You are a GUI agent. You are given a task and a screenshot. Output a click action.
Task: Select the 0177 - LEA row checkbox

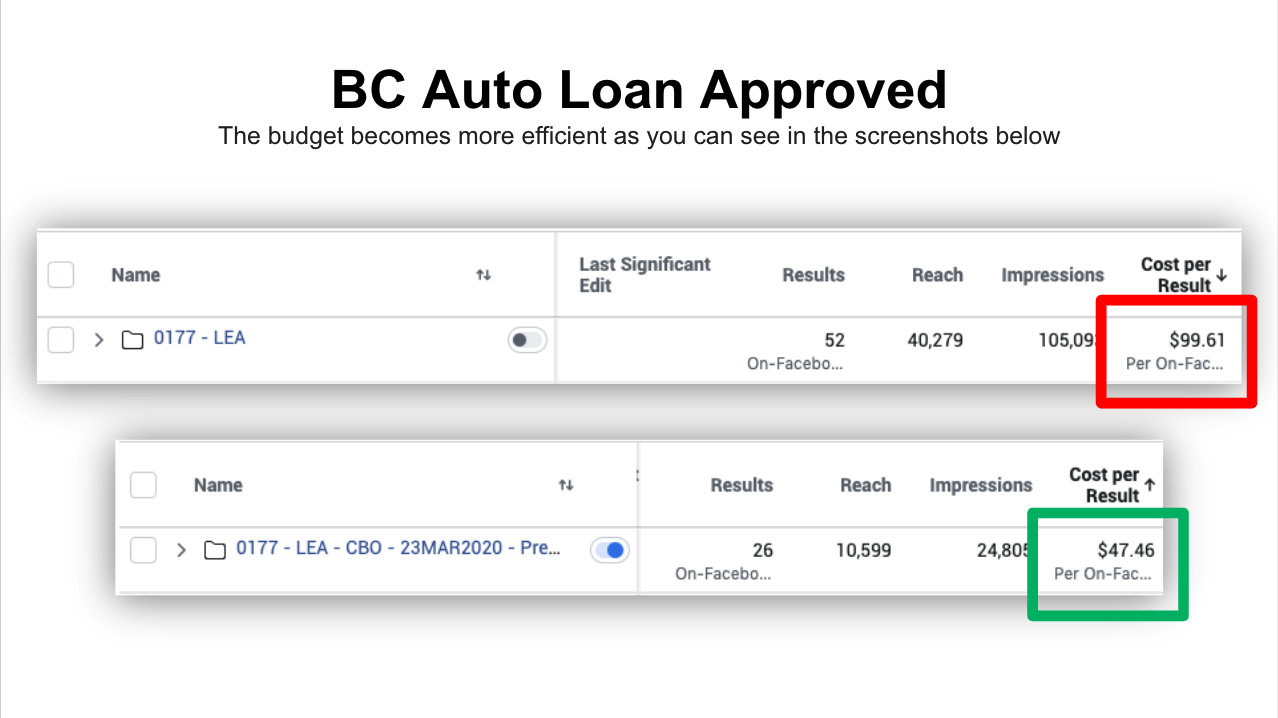[x=61, y=340]
